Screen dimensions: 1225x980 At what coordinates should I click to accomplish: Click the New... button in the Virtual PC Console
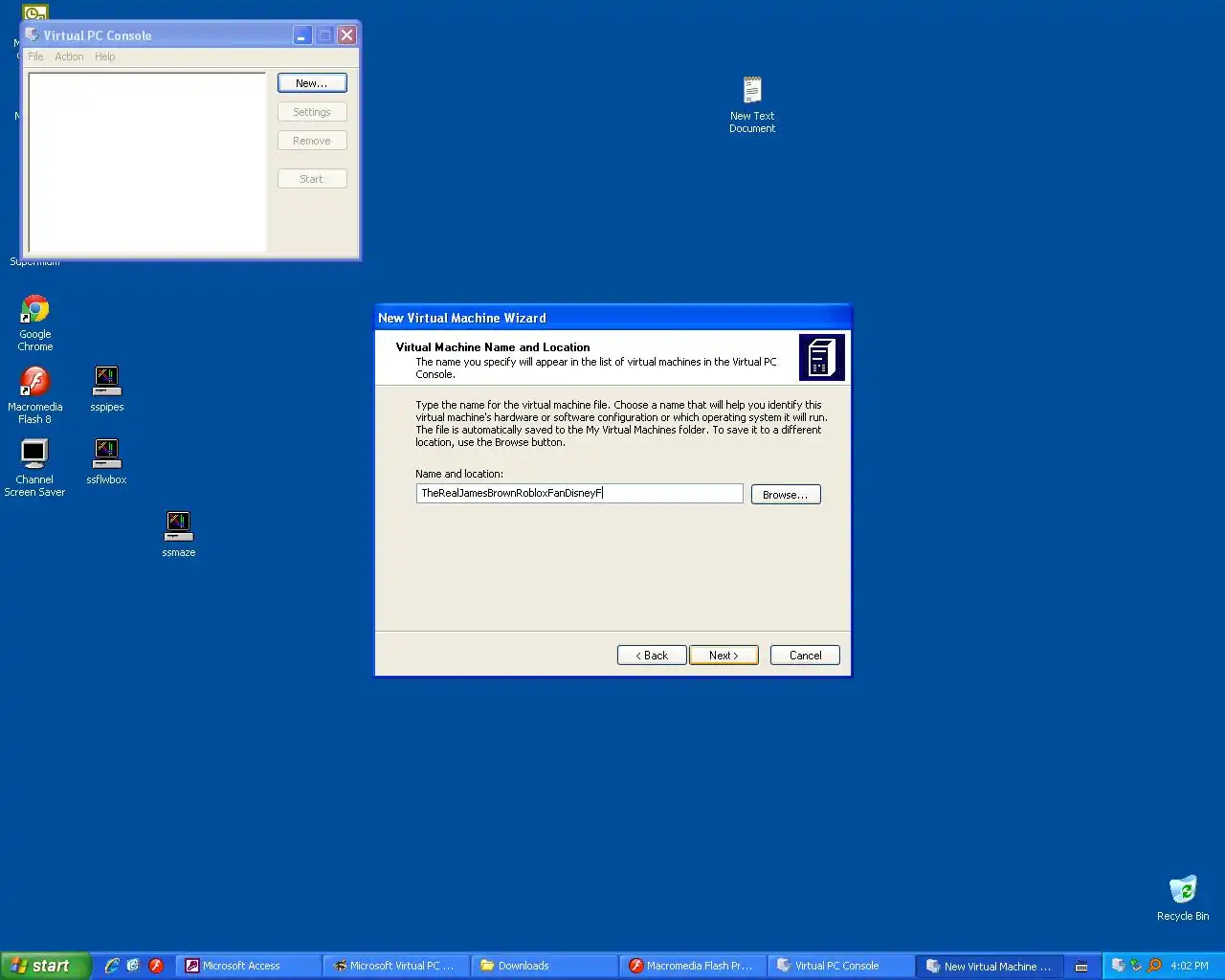312,83
